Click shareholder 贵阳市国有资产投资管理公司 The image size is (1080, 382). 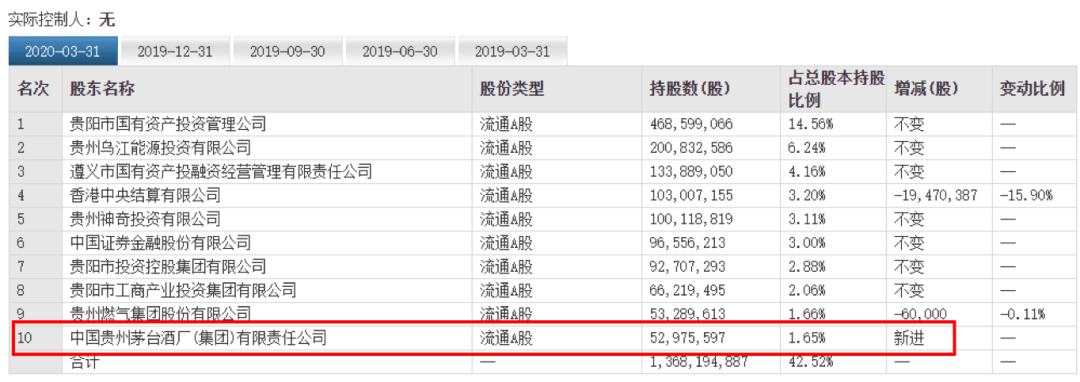[x=168, y=125]
